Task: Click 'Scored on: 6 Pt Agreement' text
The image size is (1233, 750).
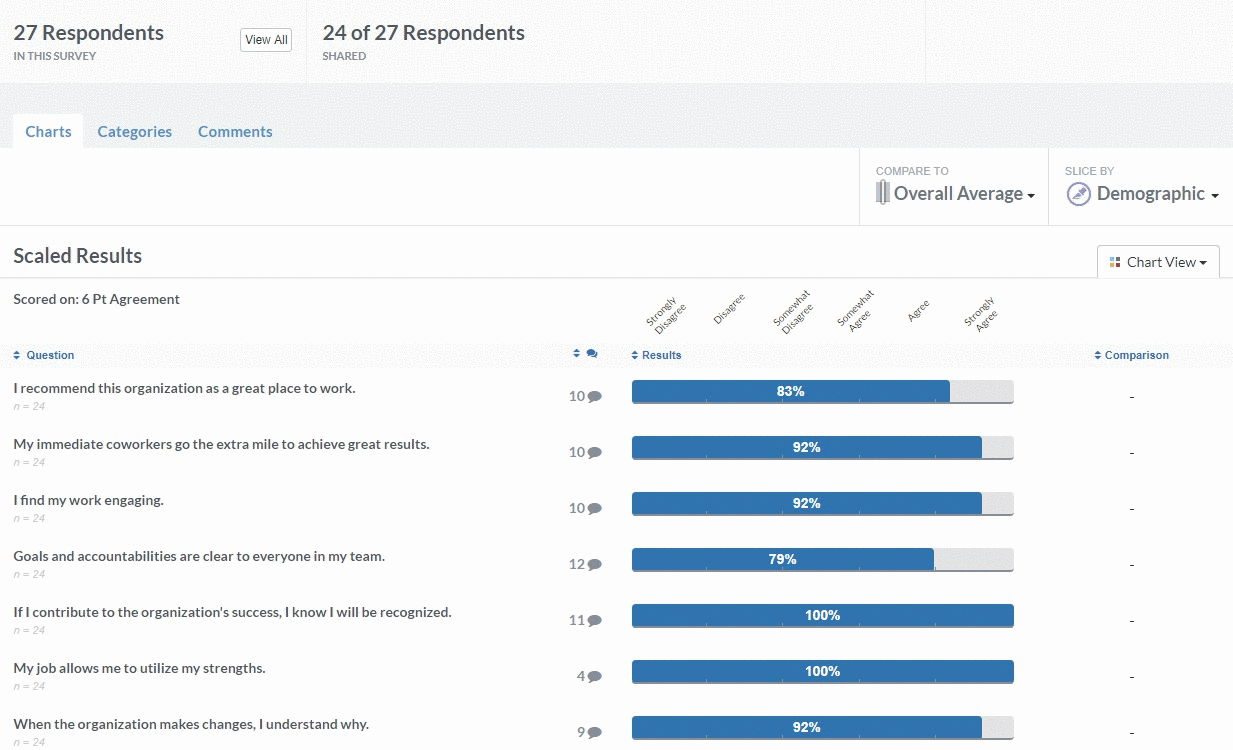Action: pyautogui.click(x=97, y=299)
